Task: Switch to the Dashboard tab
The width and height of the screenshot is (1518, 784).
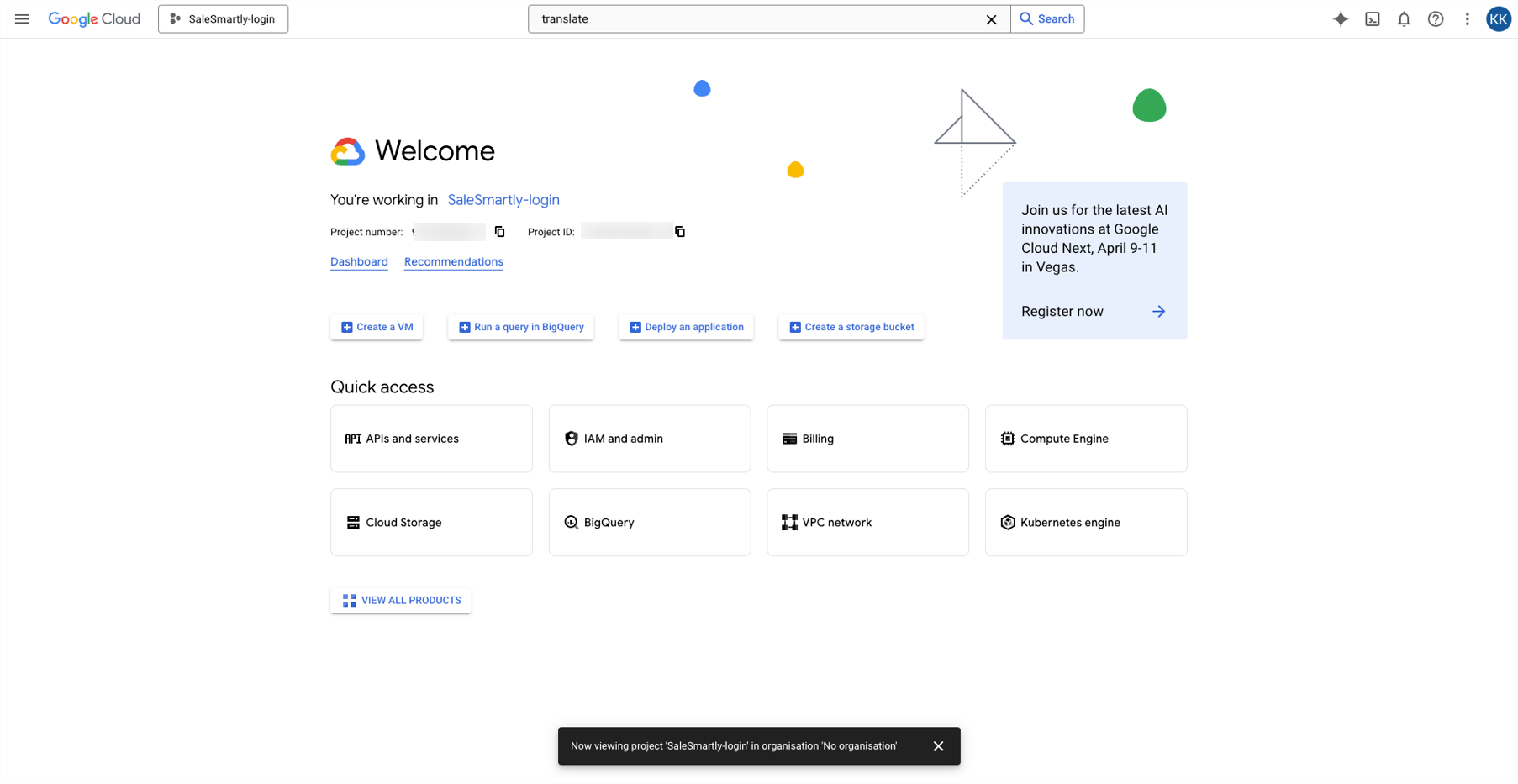Action: pyautogui.click(x=359, y=262)
